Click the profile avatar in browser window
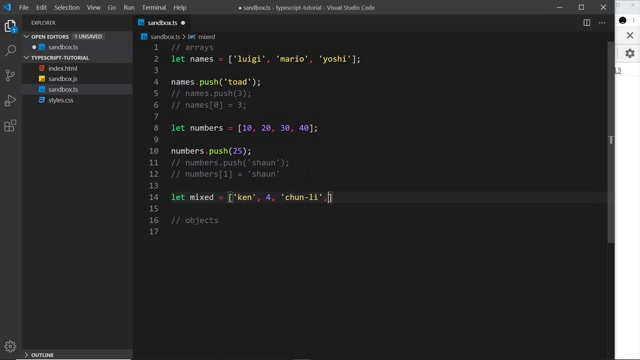 (622, 20)
